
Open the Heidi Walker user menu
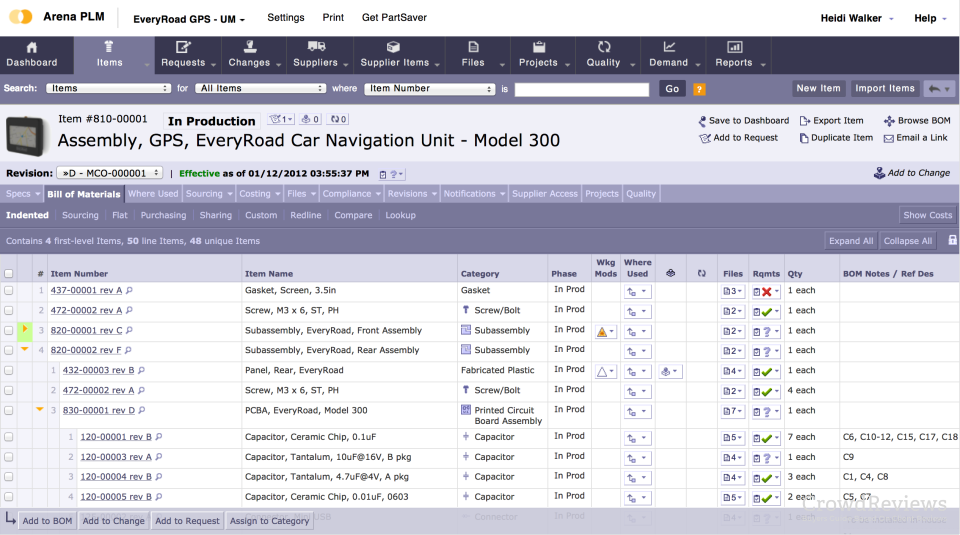point(857,18)
